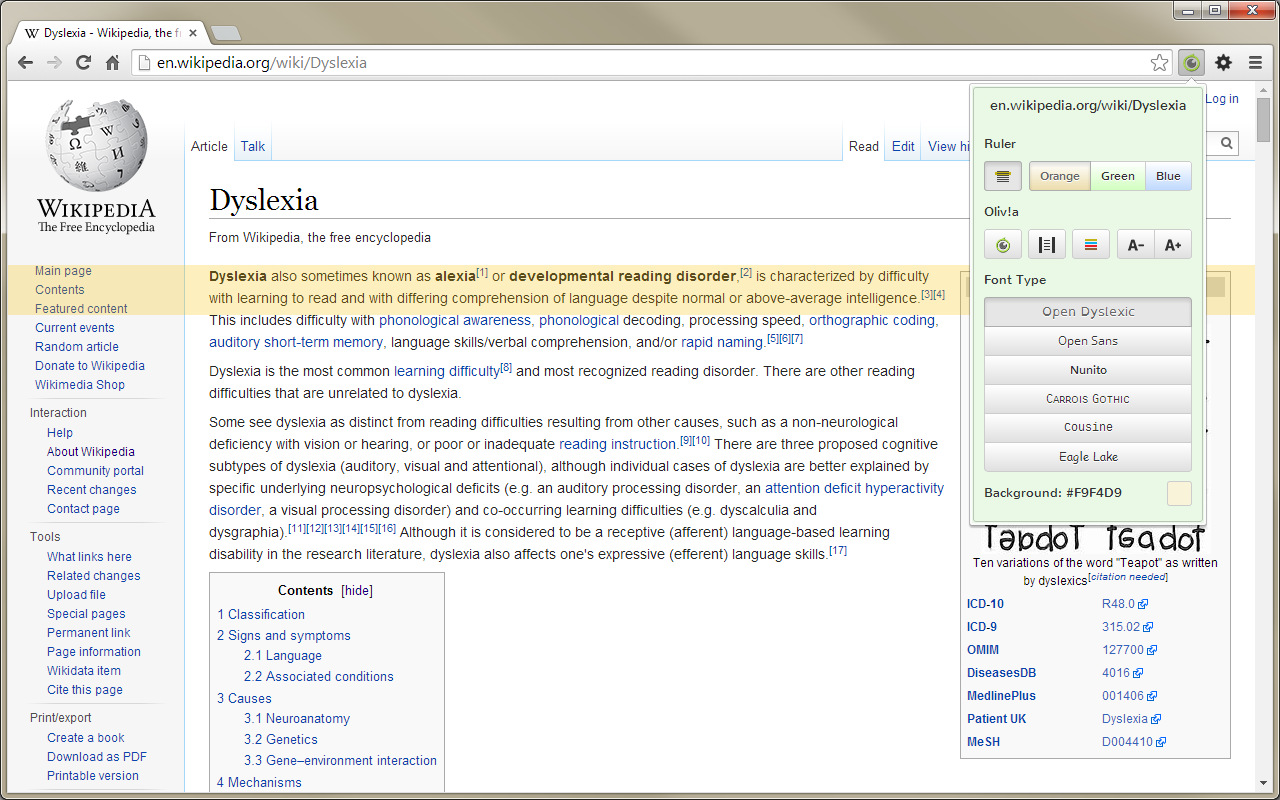Click the learning difficulty link

pos(447,372)
